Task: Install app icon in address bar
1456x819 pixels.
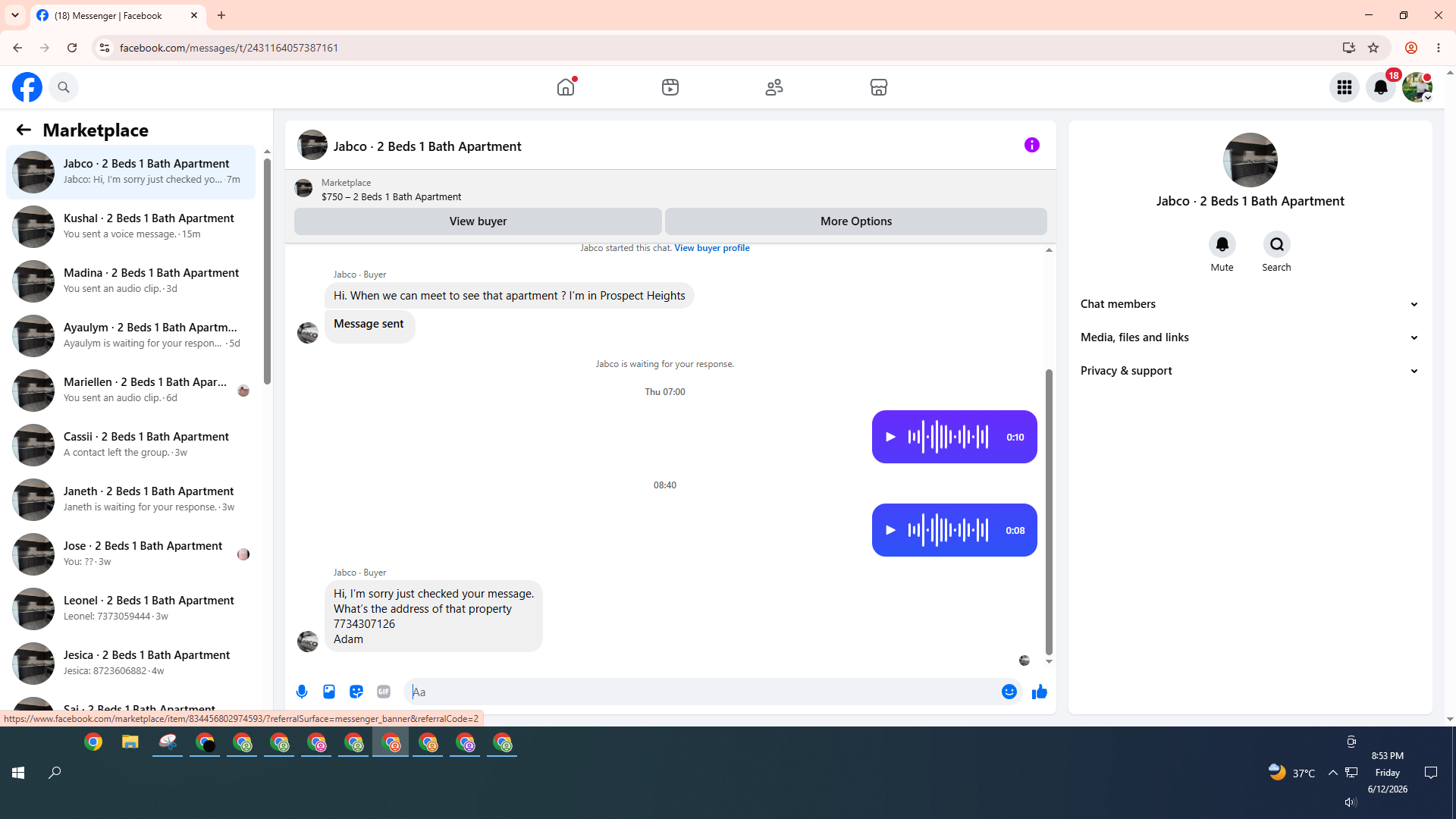Action: tap(1349, 48)
